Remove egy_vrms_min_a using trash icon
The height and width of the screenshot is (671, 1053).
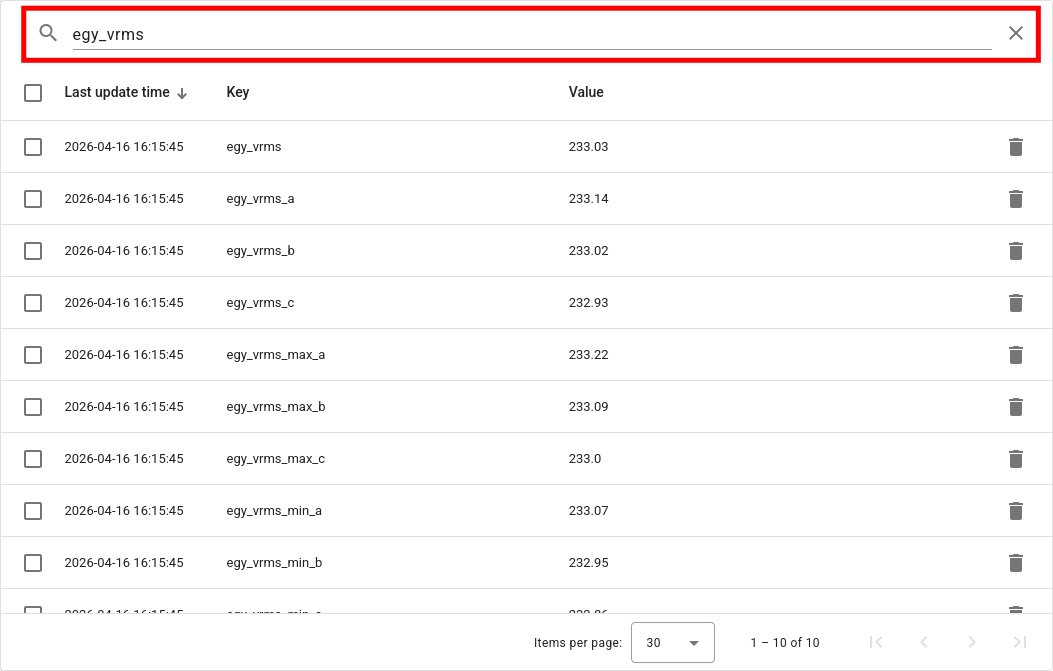(1016, 511)
